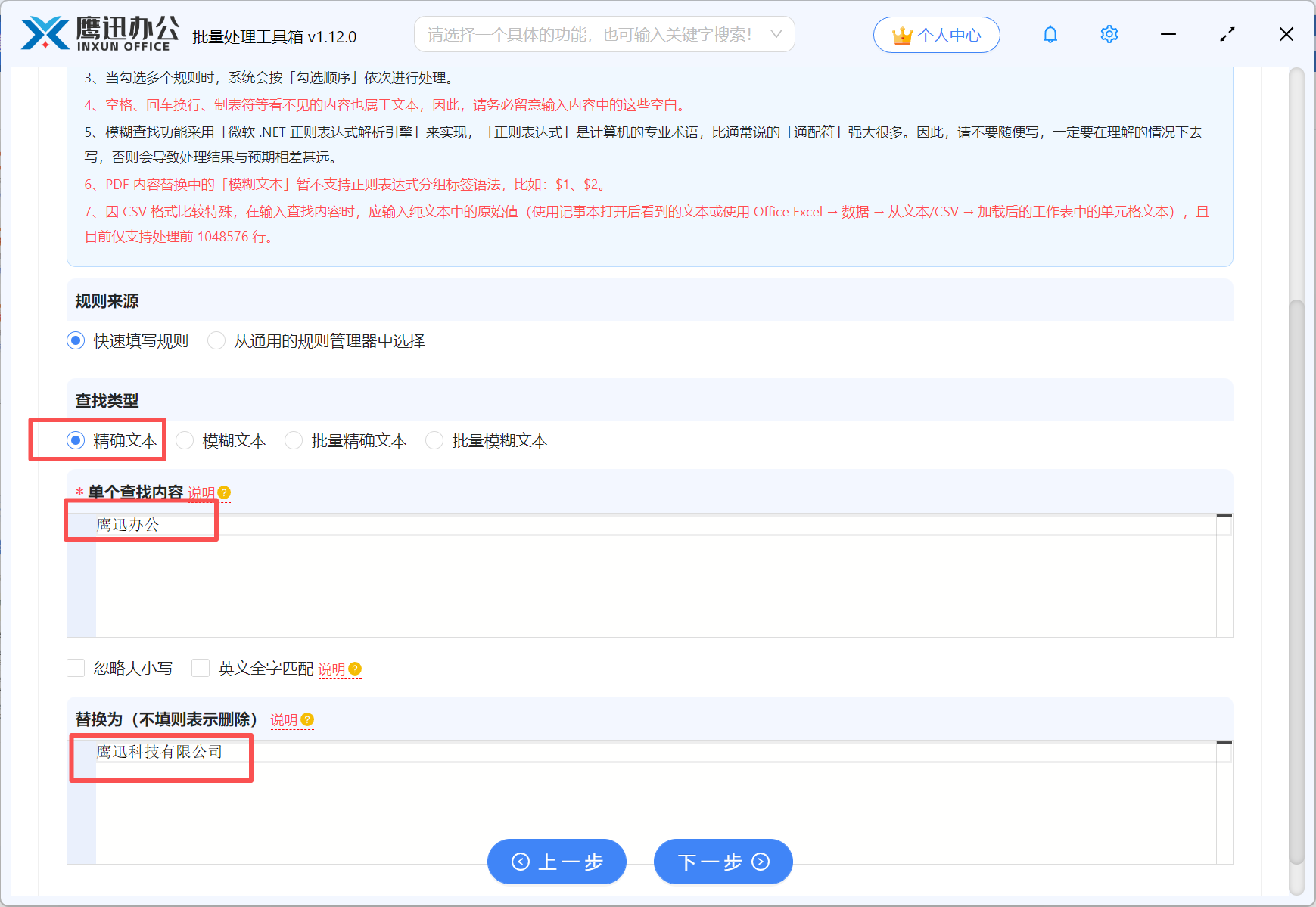Viewport: 1316px width, 907px height.
Task: Click the notification bell icon
Action: pos(1050,35)
